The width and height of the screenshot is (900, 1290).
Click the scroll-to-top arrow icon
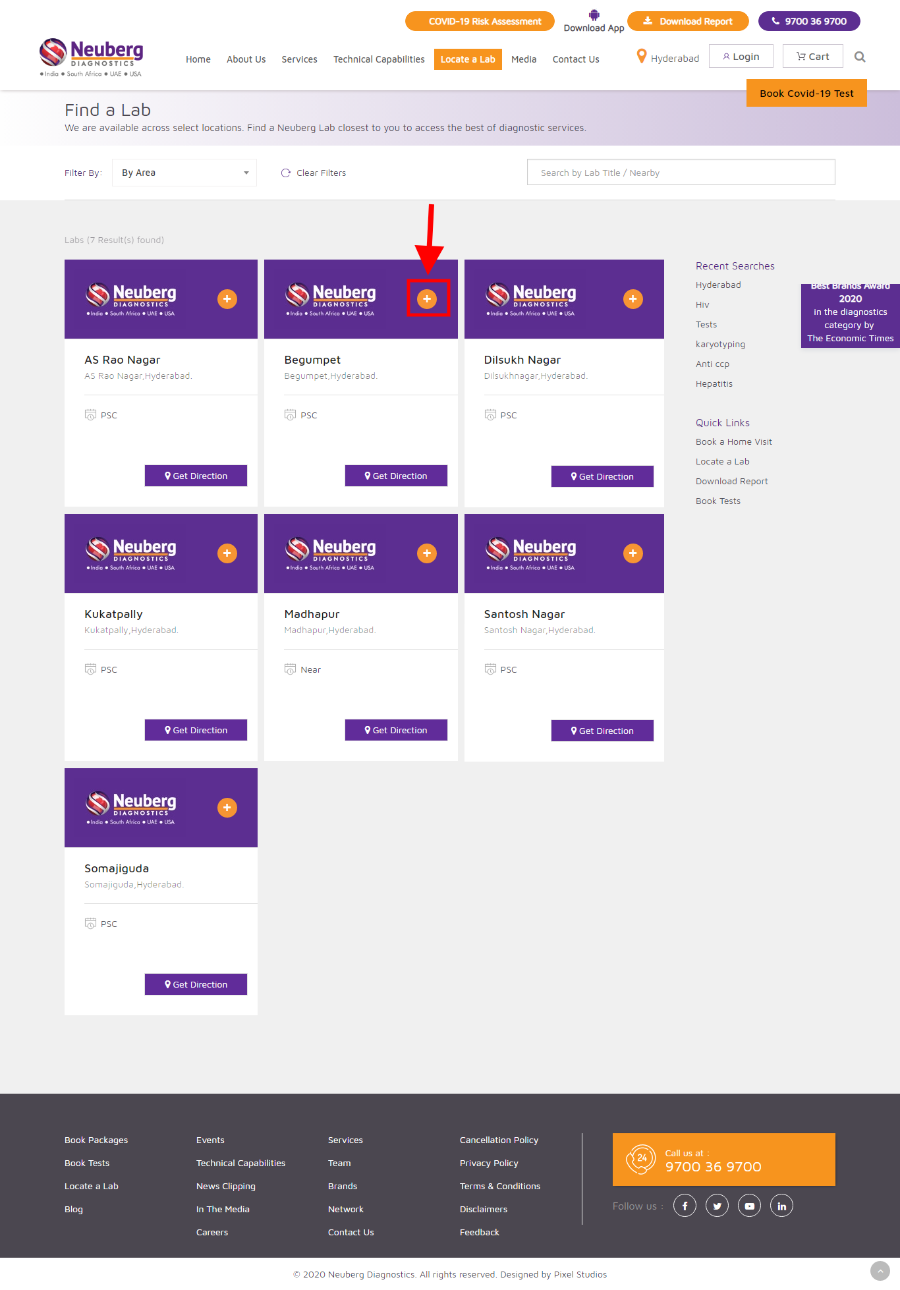tap(880, 1271)
